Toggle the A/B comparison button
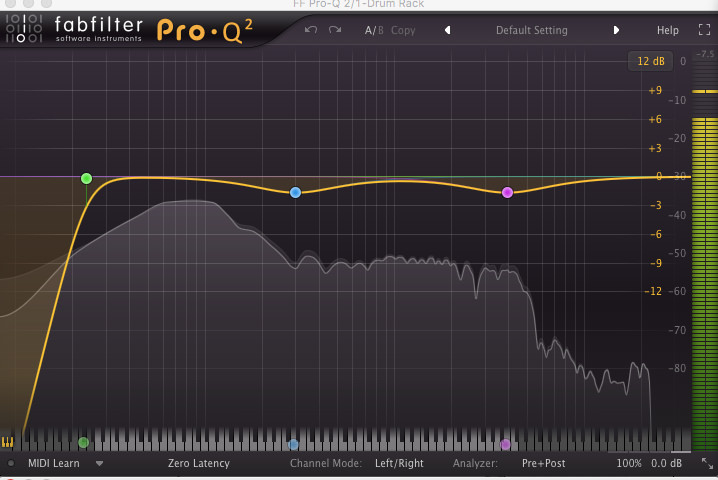The height and width of the screenshot is (480, 718). tap(374, 30)
